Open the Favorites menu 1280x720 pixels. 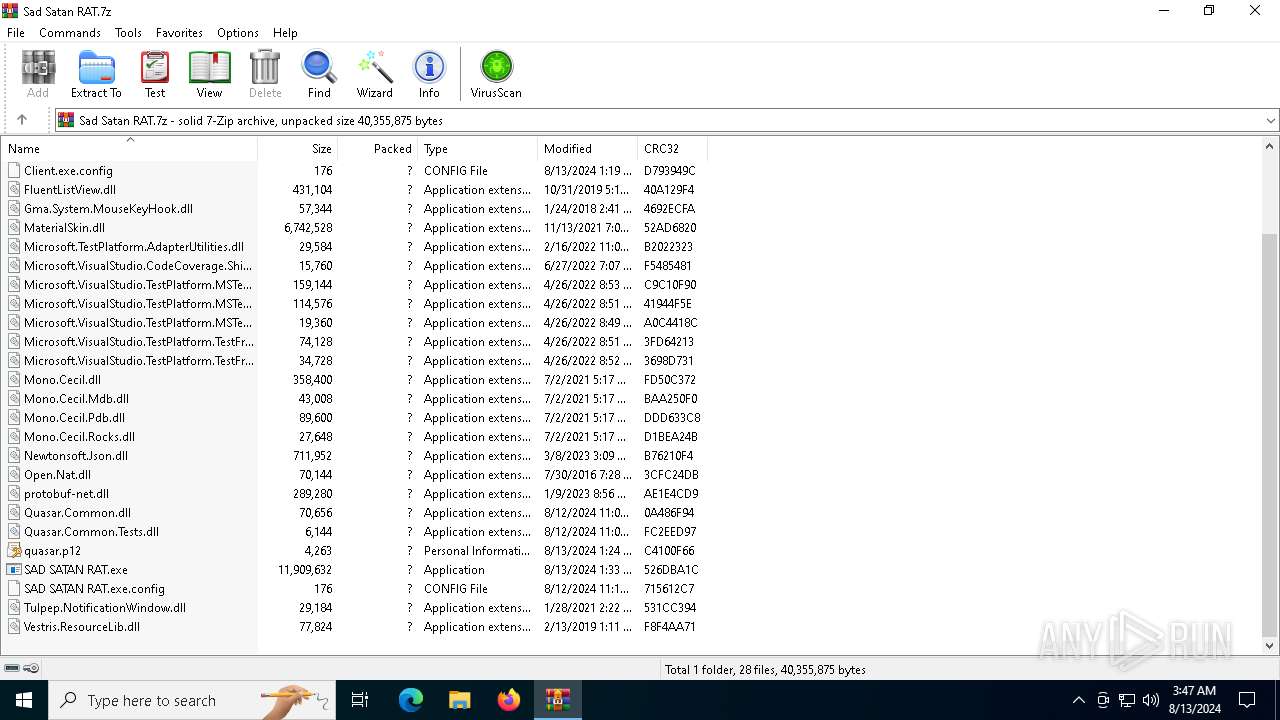[x=179, y=33]
